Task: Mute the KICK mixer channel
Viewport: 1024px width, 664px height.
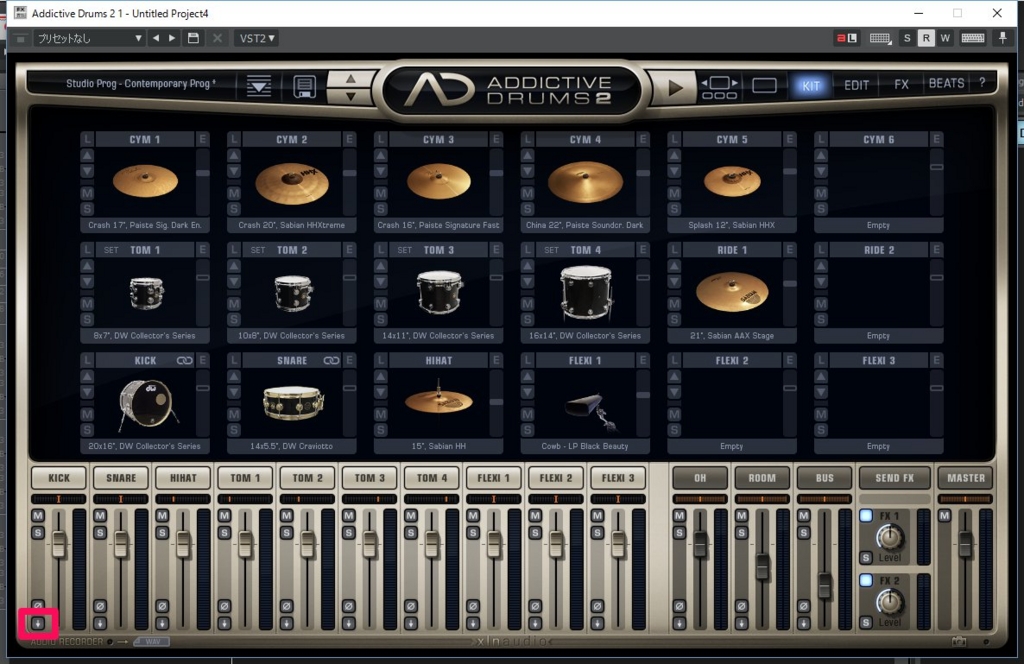Action: click(38, 516)
